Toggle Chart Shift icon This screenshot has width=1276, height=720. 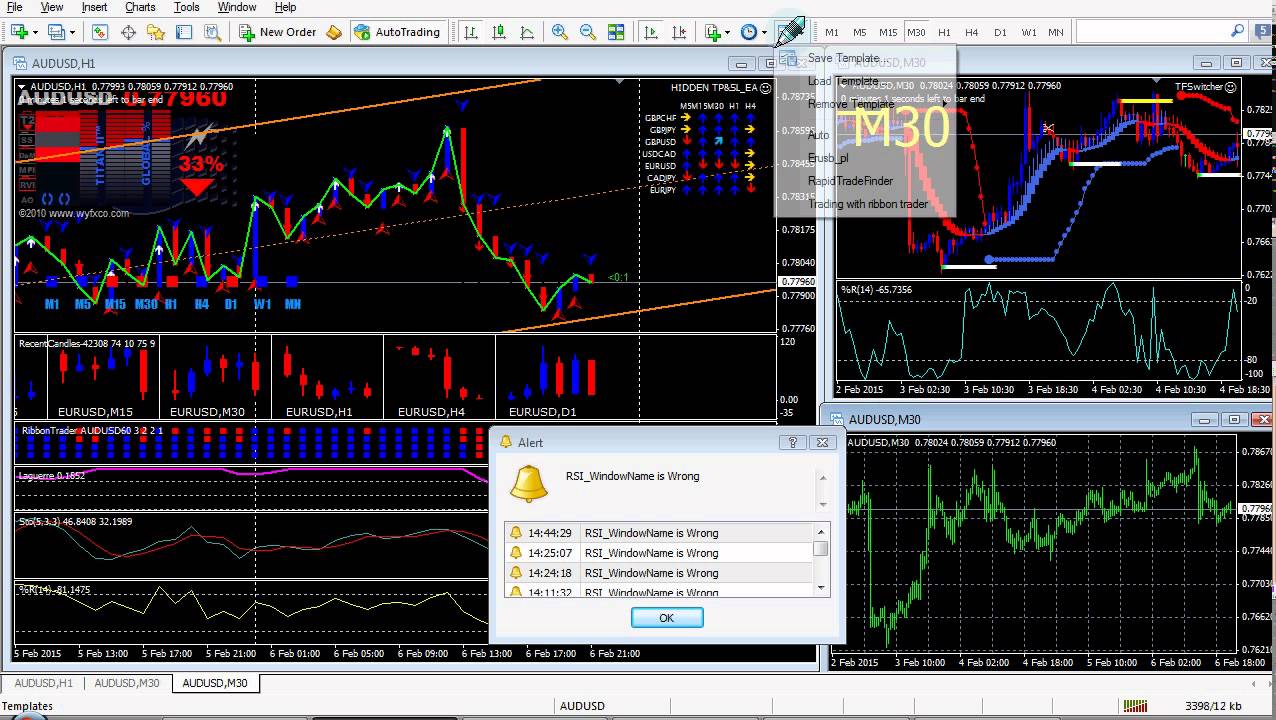coord(679,32)
